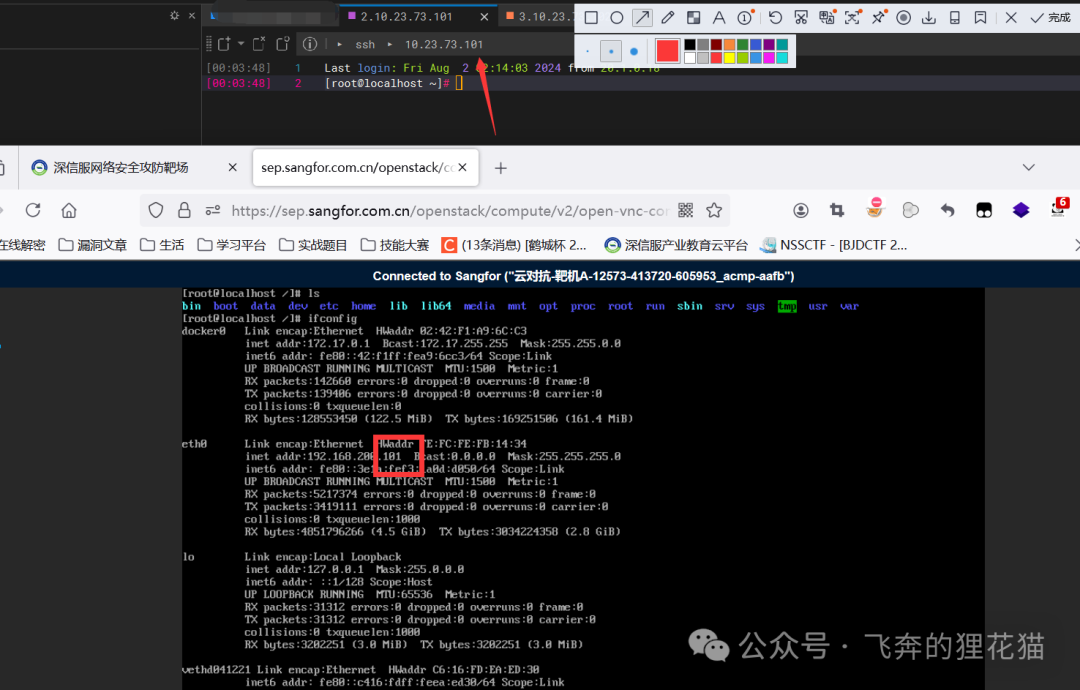Image resolution: width=1080 pixels, height=690 pixels.
Task: Go to browser home page
Action: 69,211
